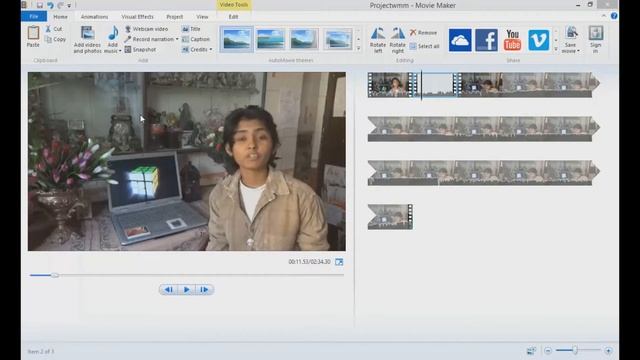Open the File menu

coord(34,16)
